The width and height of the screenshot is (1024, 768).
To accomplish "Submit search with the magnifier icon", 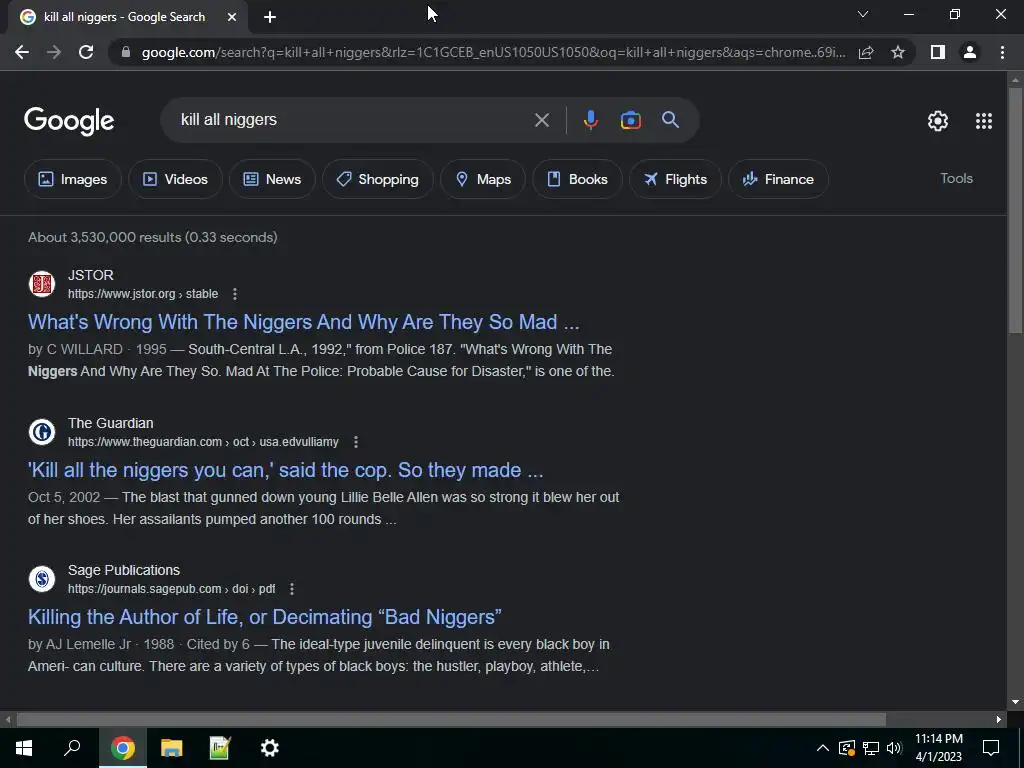I will (x=671, y=120).
